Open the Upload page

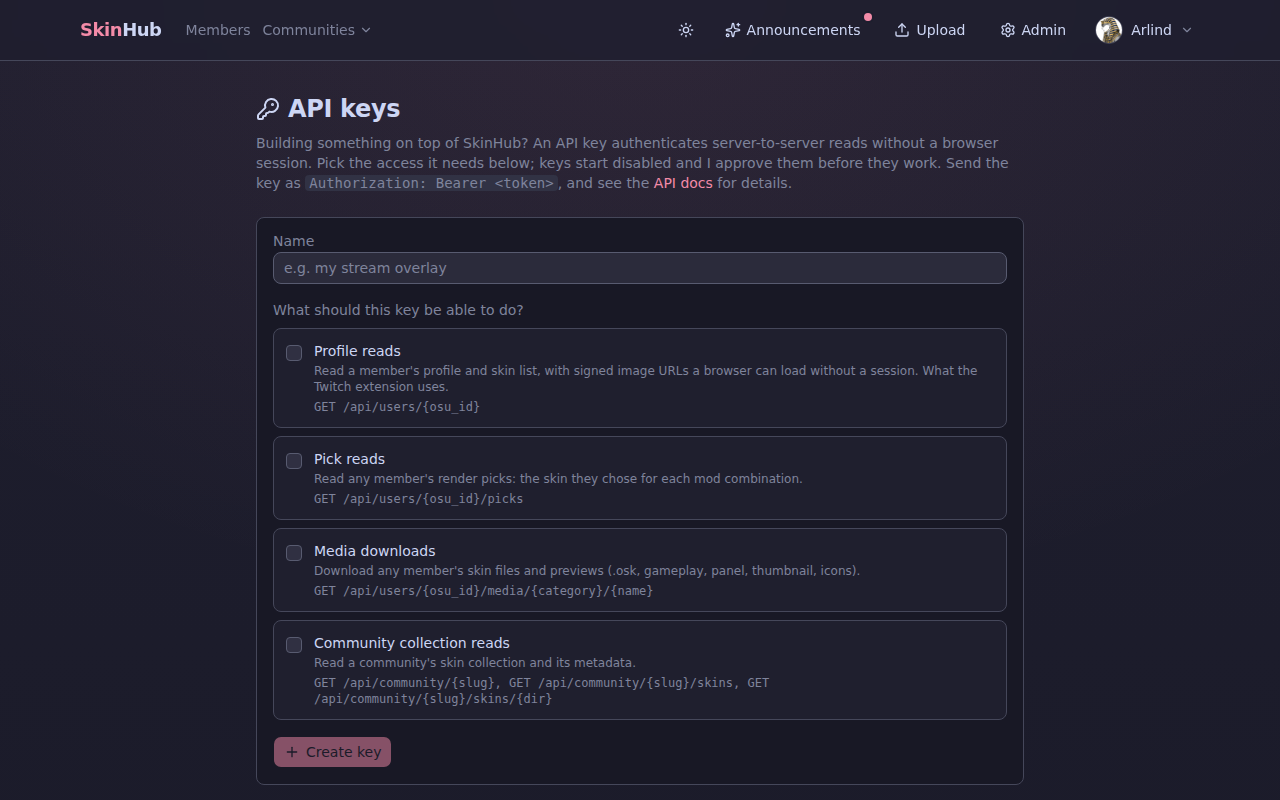[x=930, y=30]
